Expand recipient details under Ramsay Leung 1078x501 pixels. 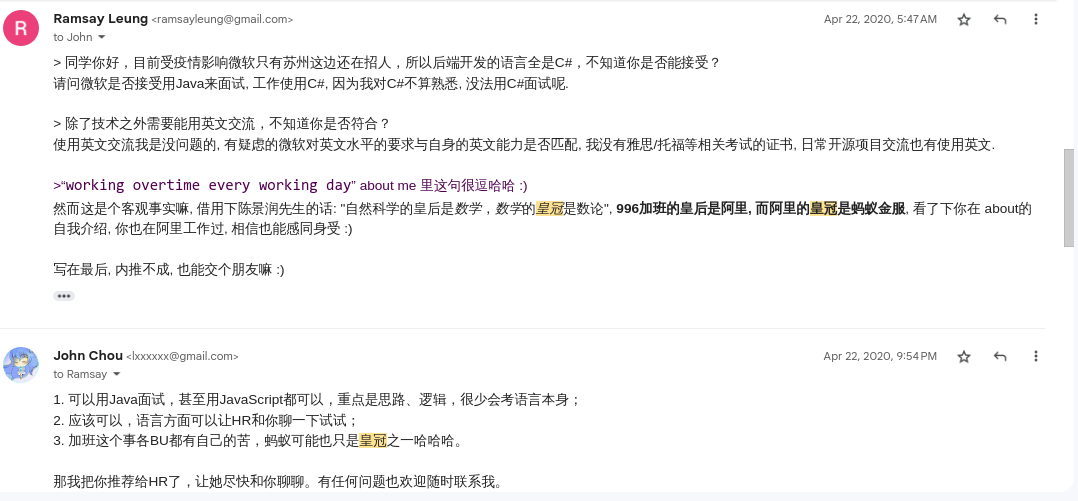coord(101,37)
